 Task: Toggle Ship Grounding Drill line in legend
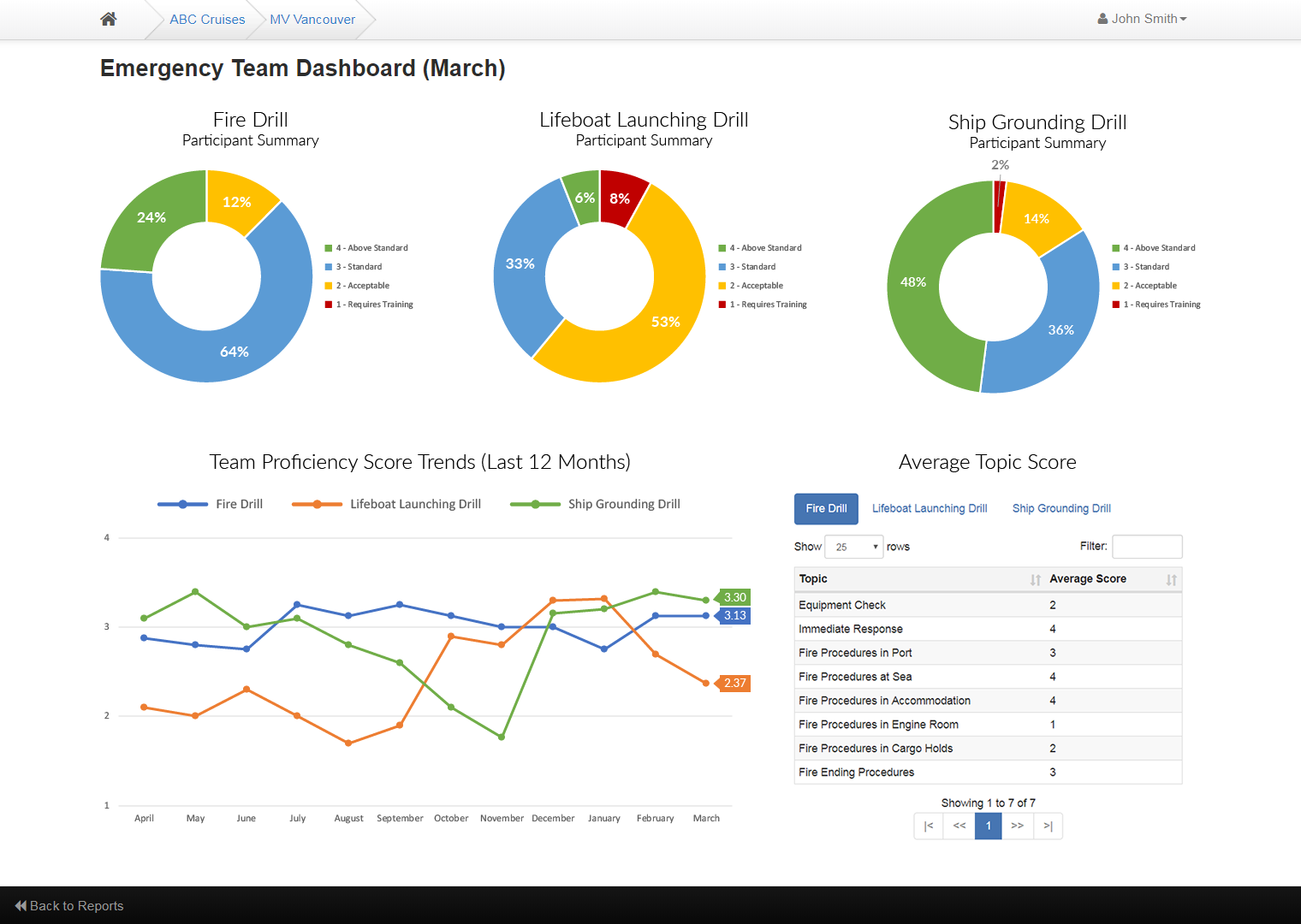[x=596, y=504]
